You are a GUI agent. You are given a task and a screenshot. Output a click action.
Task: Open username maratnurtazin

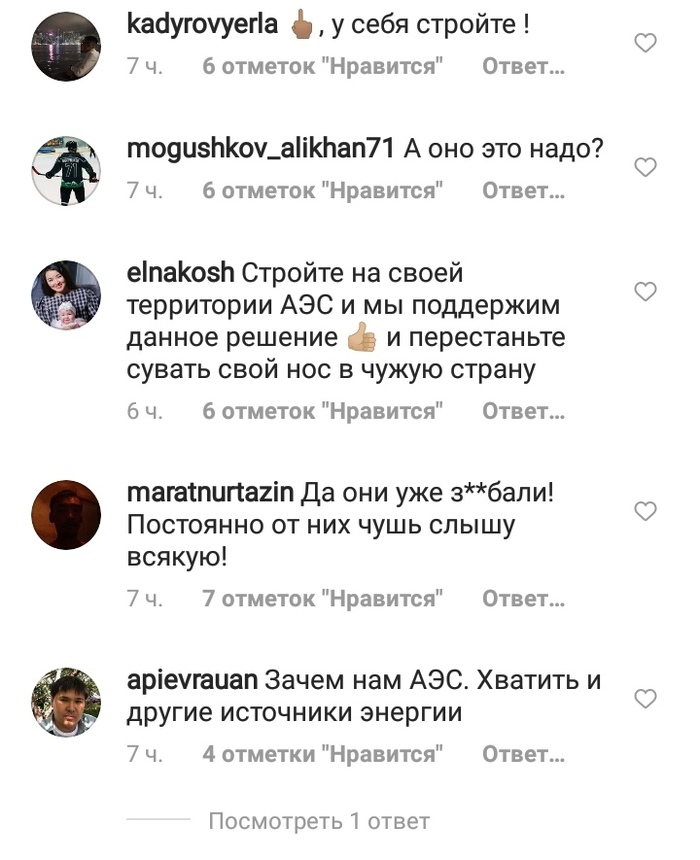pos(210,493)
